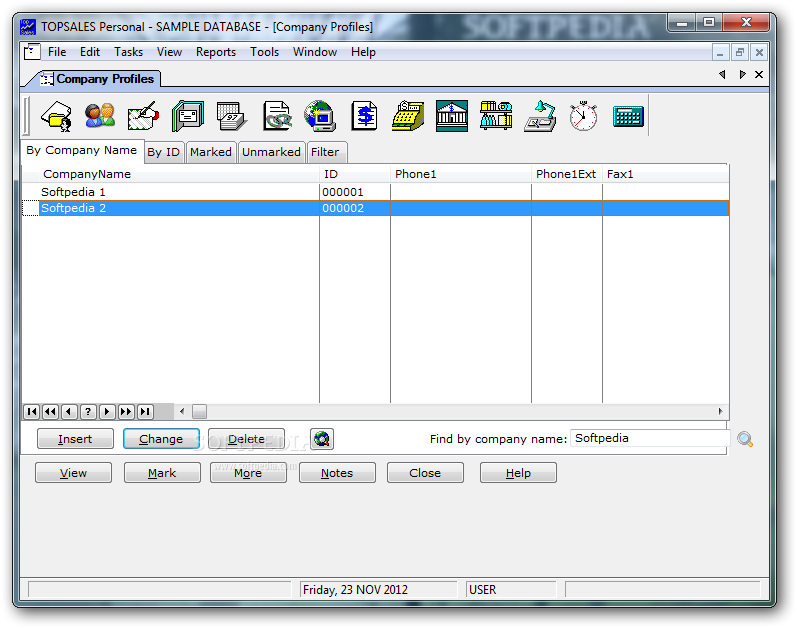Select the Softpedia 2 row
Viewport: 797px width, 628px height.
pyautogui.click(x=375, y=208)
